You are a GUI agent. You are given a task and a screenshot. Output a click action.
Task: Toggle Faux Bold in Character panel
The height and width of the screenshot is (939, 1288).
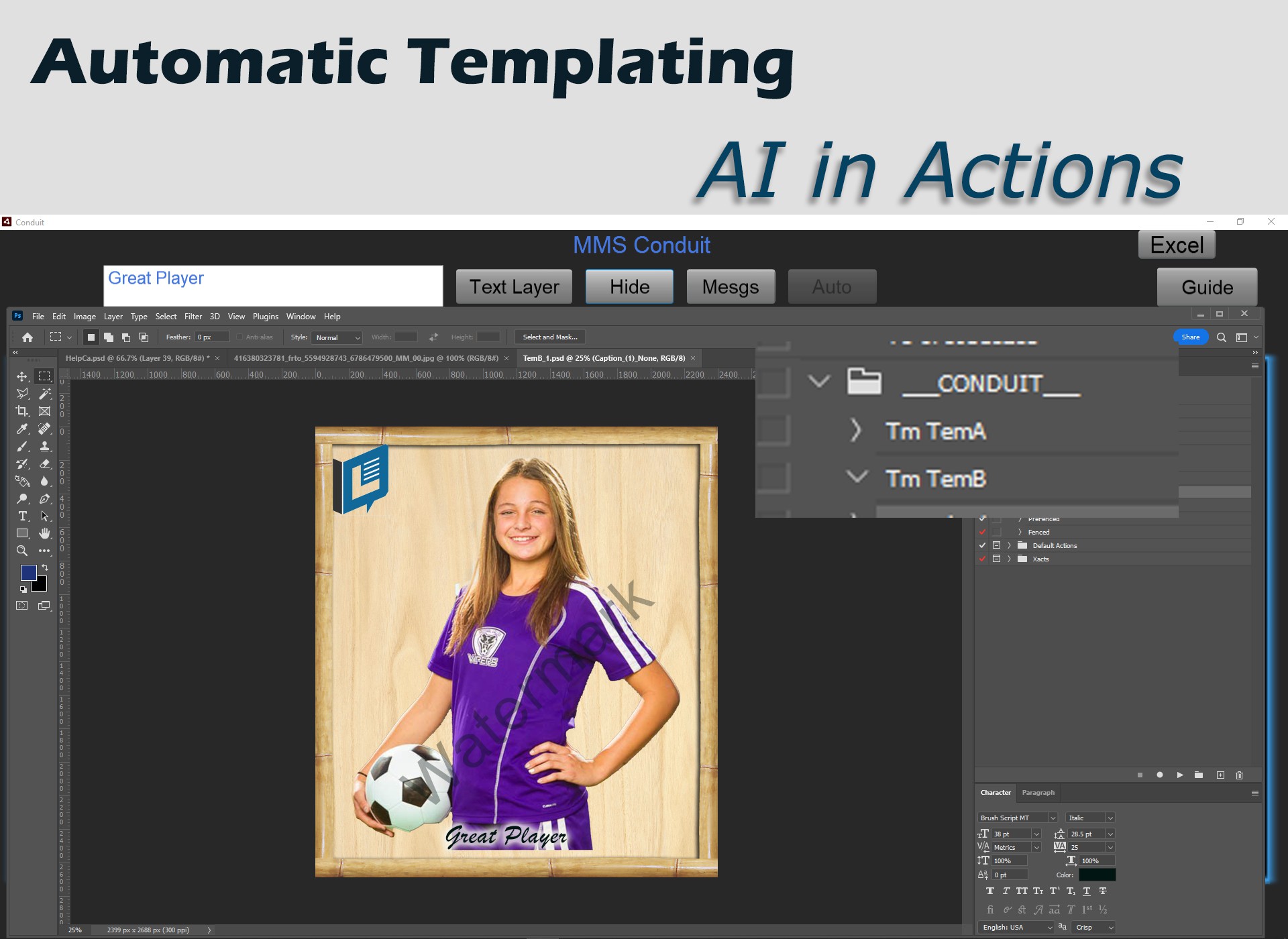[x=990, y=891]
